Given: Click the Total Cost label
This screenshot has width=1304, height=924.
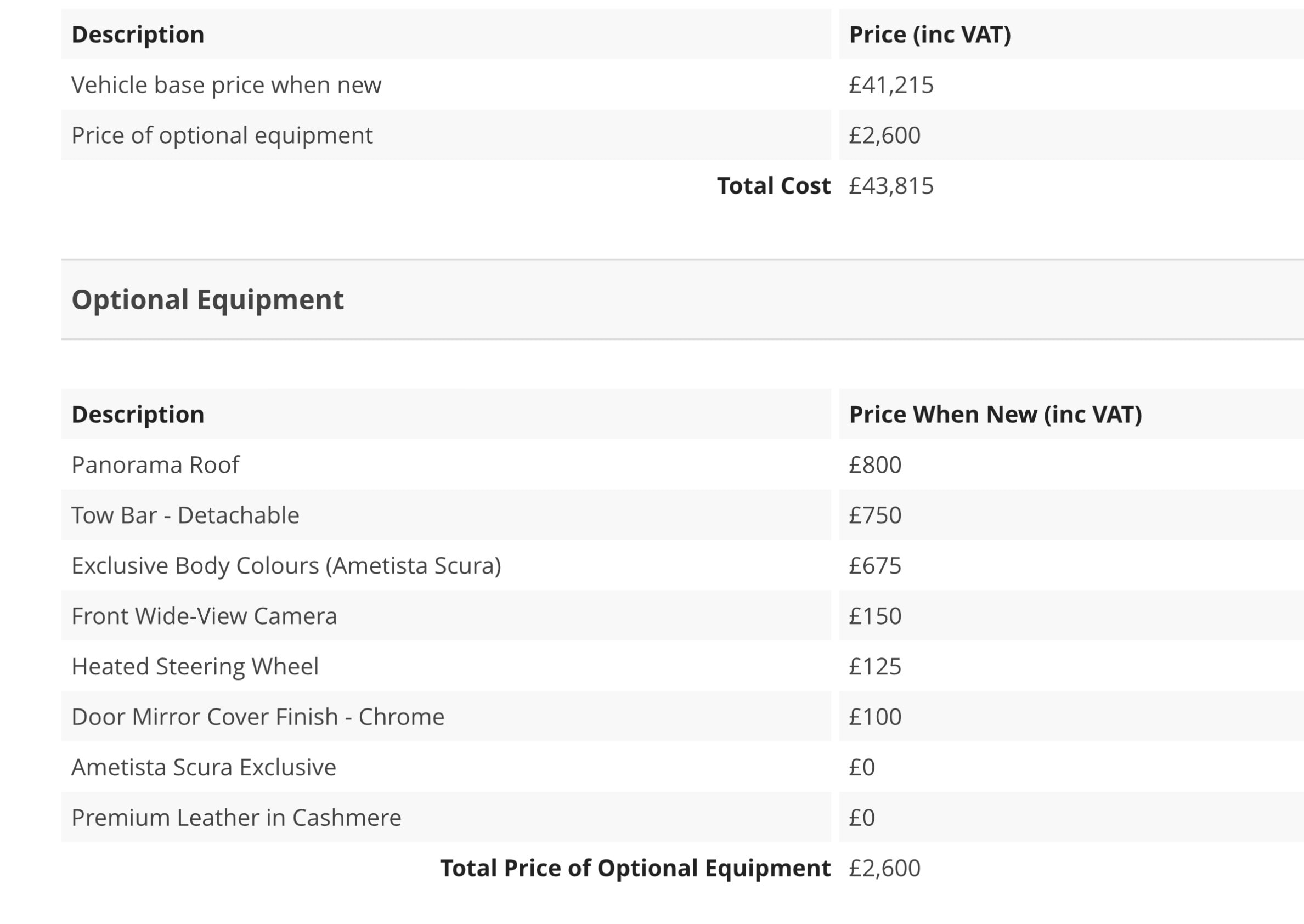Looking at the screenshot, I should pyautogui.click(x=774, y=186).
